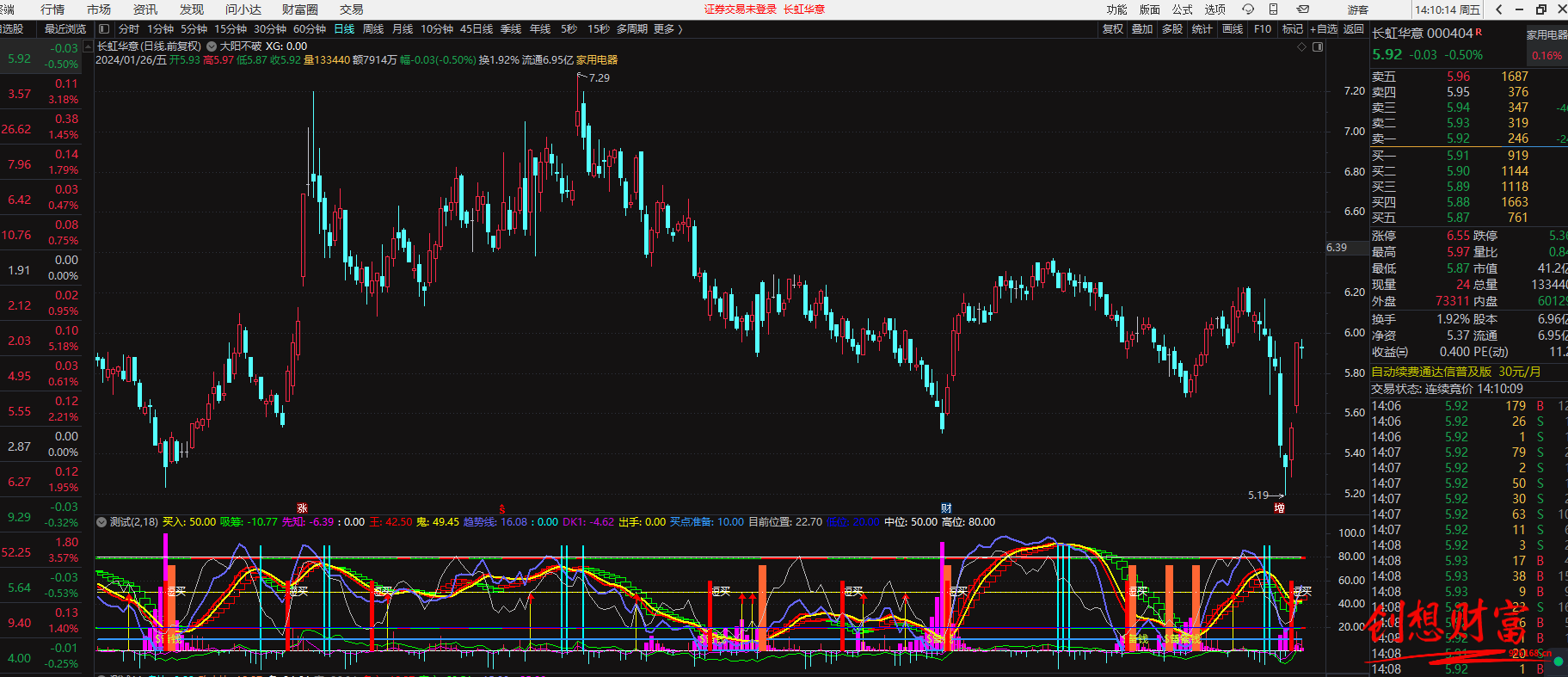1568x677 pixels.
Task: Open the 行情 menu
Action: (x=52, y=9)
